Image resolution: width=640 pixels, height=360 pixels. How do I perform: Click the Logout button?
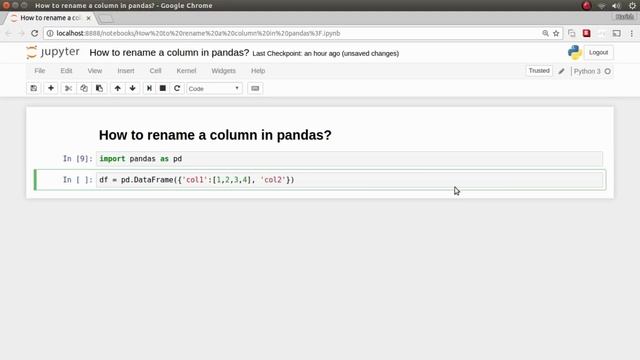(x=598, y=53)
